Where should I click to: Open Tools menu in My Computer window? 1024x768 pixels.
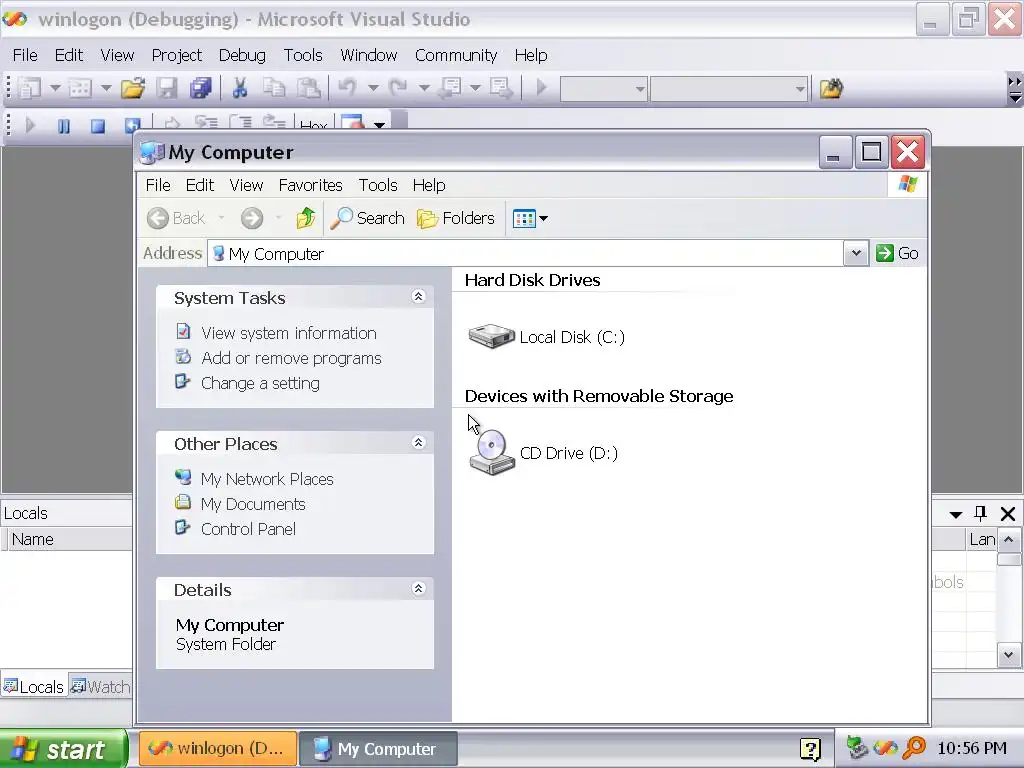[x=377, y=185]
